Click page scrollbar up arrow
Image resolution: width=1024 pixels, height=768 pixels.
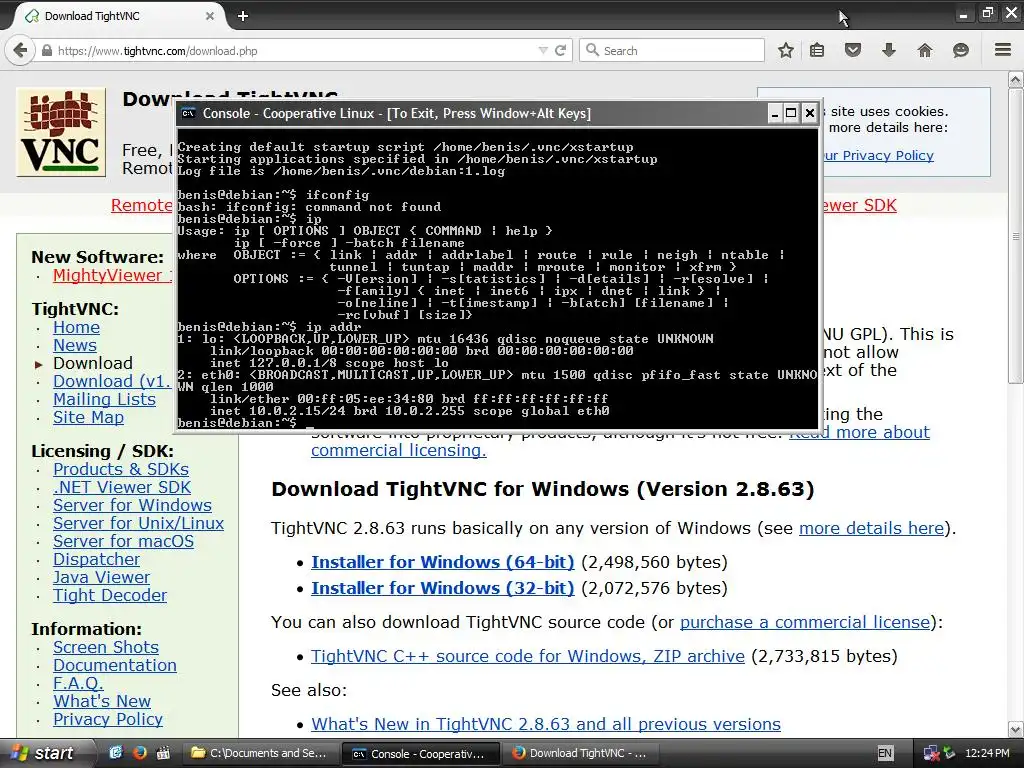coord(1016,80)
